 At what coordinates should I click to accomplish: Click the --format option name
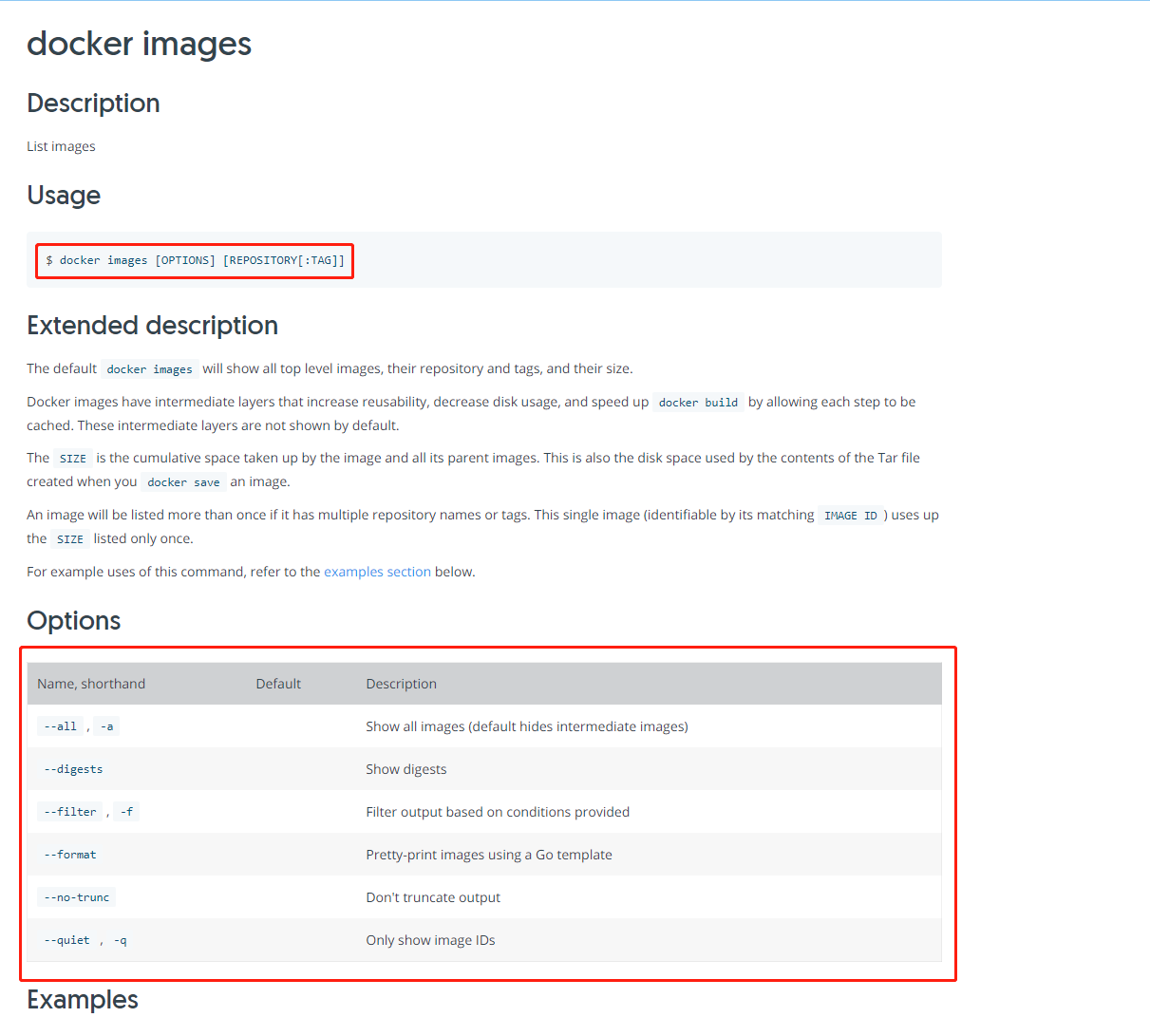click(70, 855)
